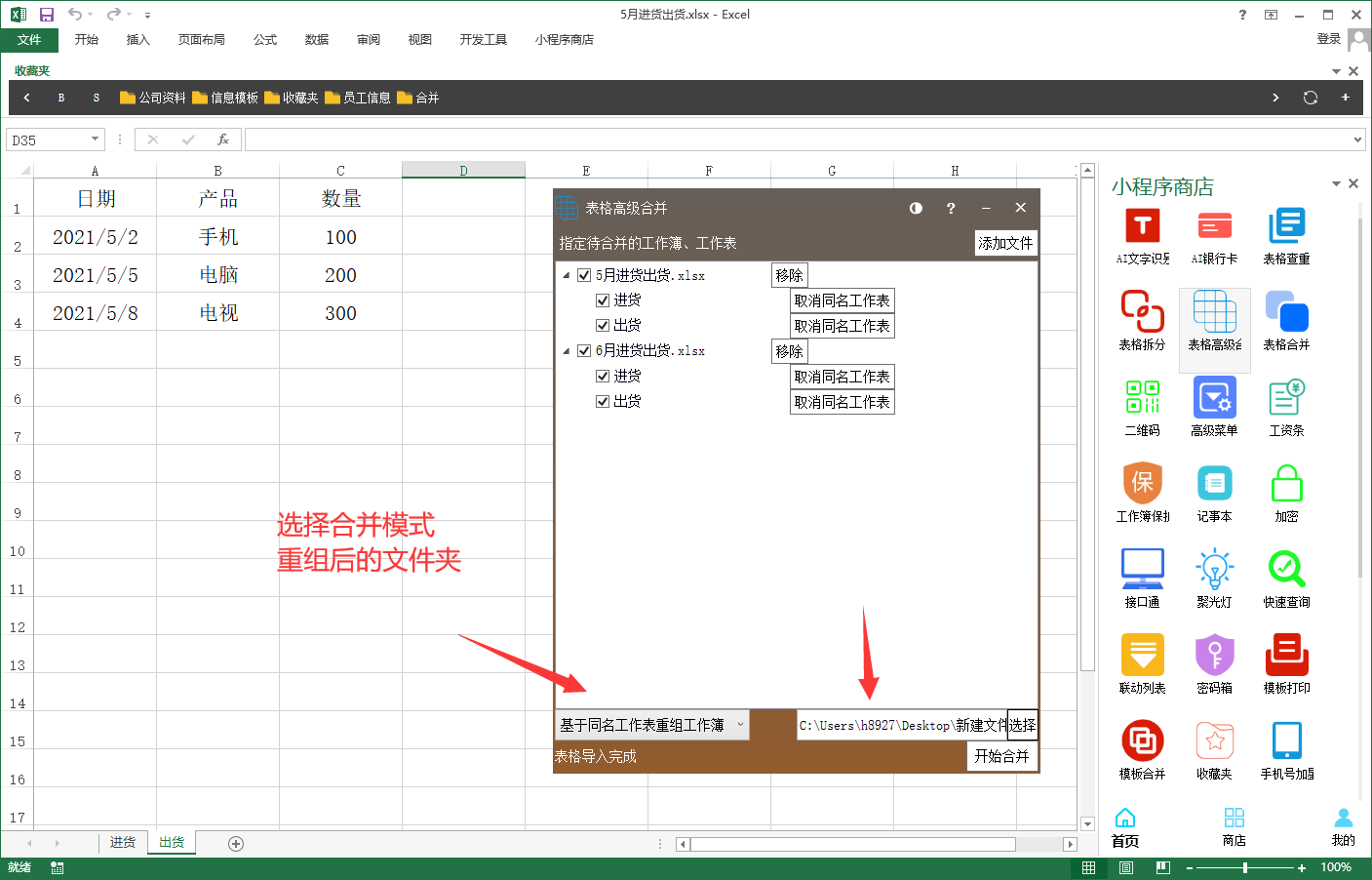Uncheck the 6月进货出货.xlsx workbook checkbox

[584, 351]
